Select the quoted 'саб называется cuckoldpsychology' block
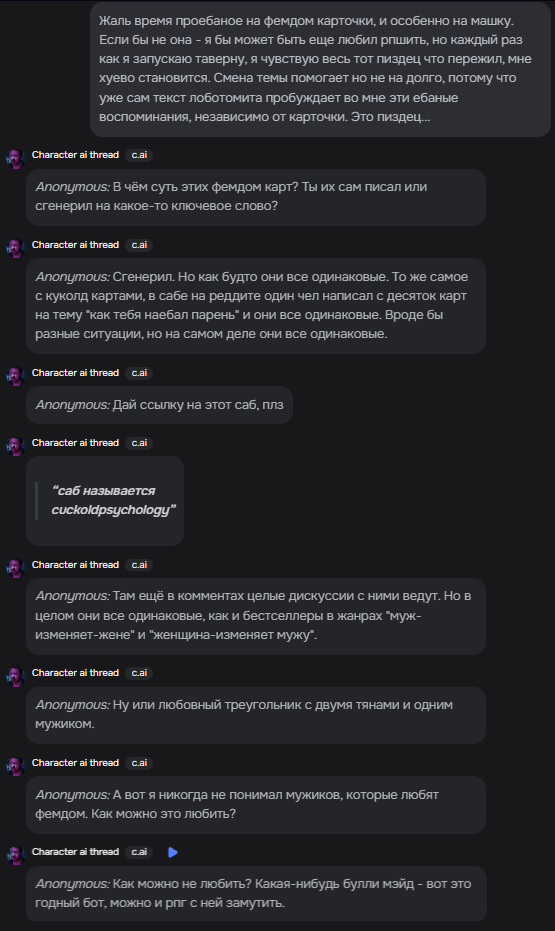Image resolution: width=555 pixels, height=931 pixels. pyautogui.click(x=105, y=501)
